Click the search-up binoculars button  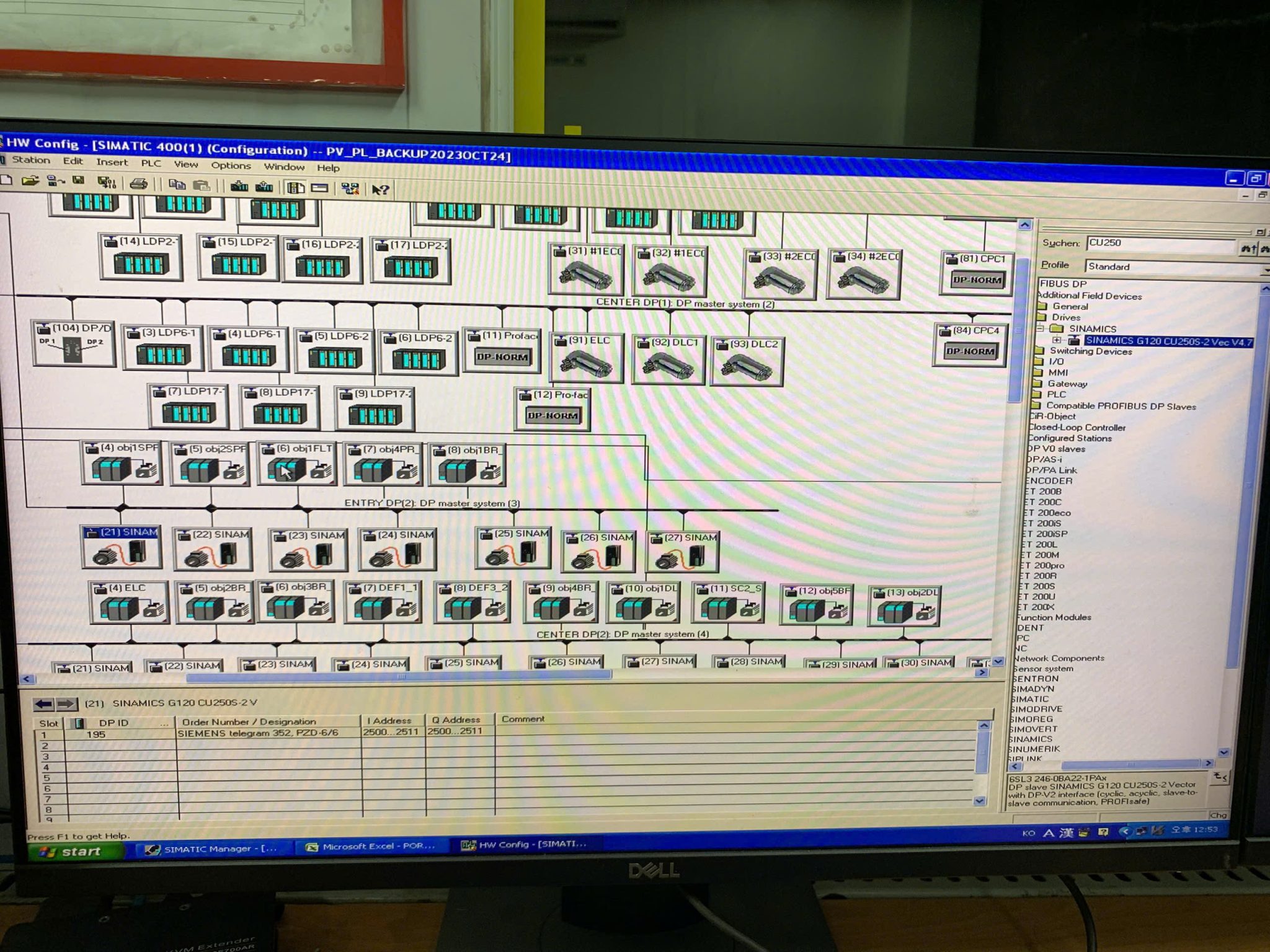(x=1248, y=248)
